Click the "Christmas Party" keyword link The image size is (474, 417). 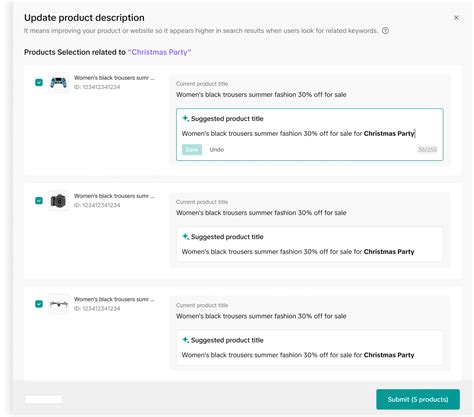pyautogui.click(x=159, y=52)
